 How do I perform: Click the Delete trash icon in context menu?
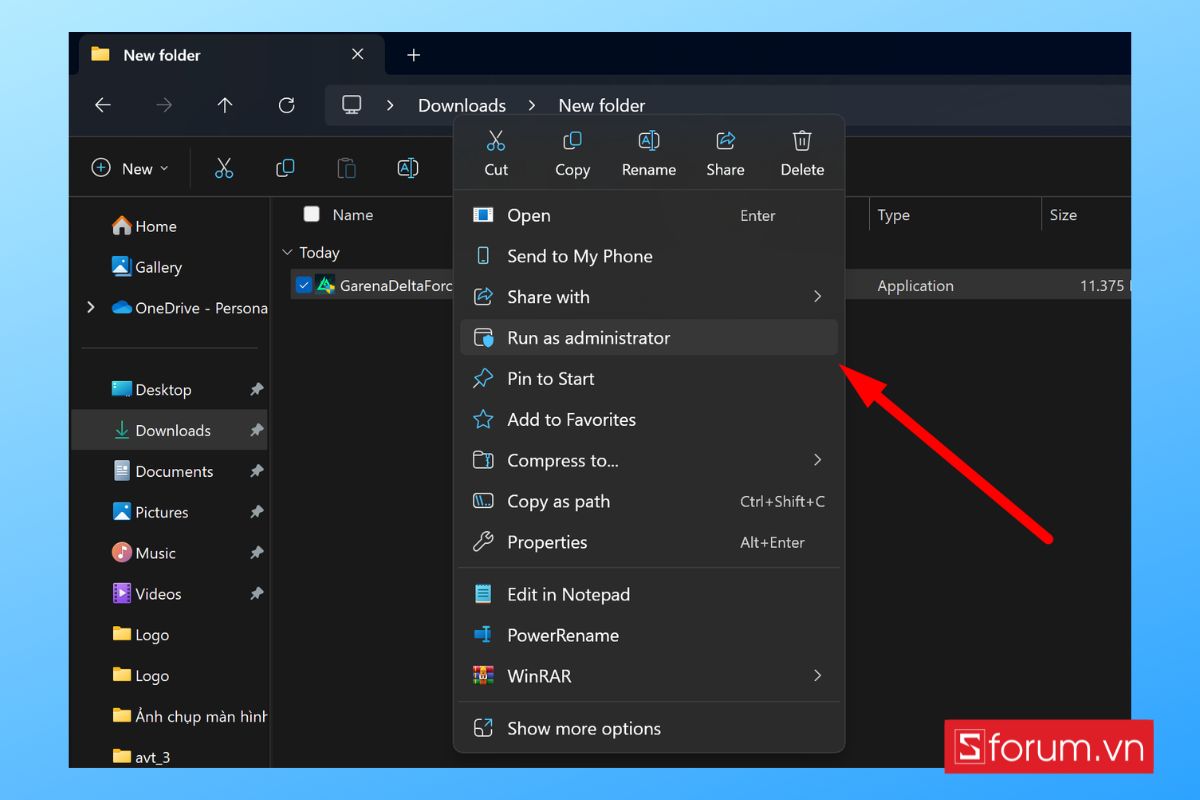[x=802, y=140]
